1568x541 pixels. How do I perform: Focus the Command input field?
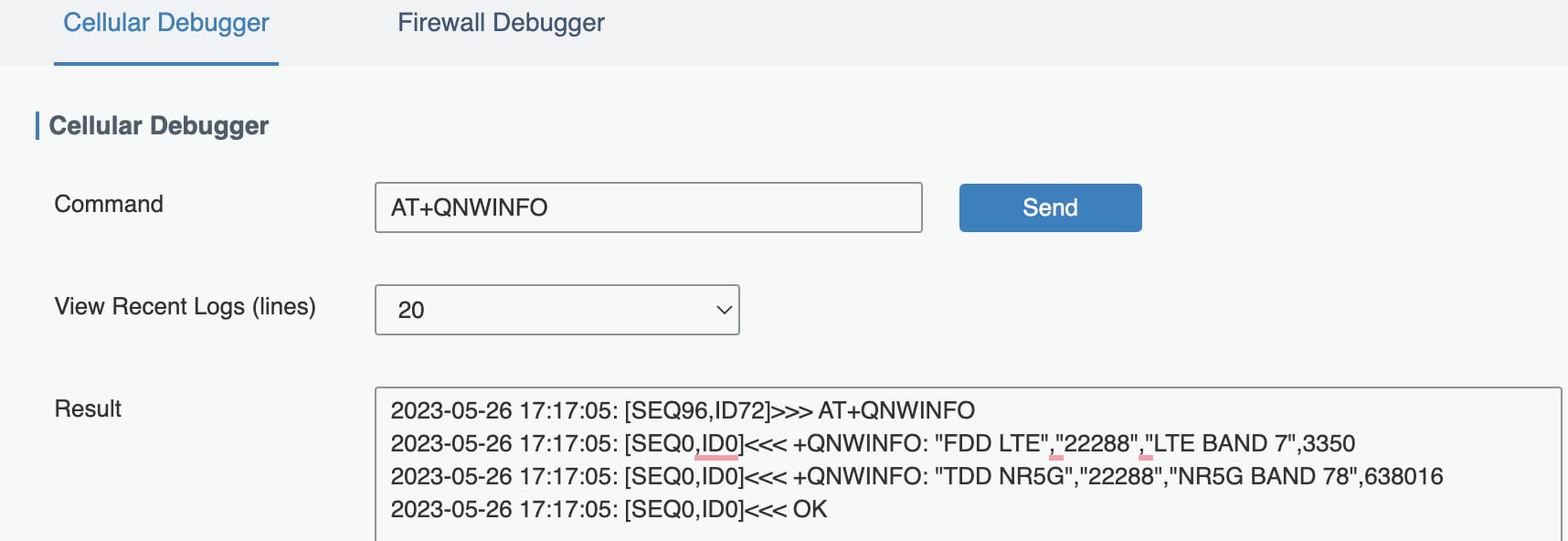point(648,207)
